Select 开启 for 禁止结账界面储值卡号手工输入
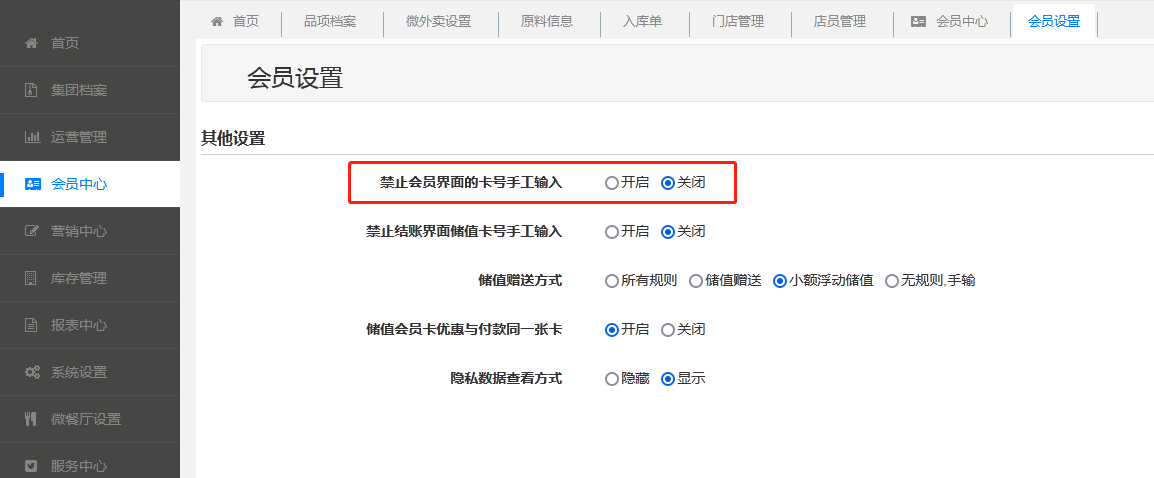This screenshot has width=1154, height=478. (x=612, y=231)
